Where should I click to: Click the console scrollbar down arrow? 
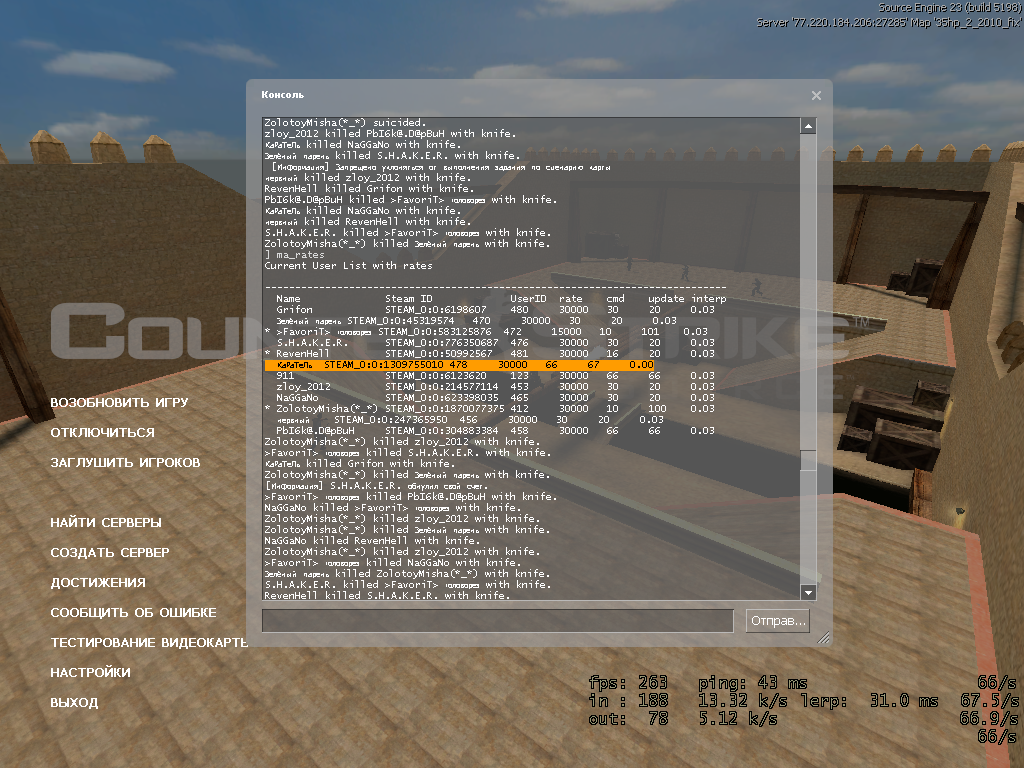tap(808, 592)
